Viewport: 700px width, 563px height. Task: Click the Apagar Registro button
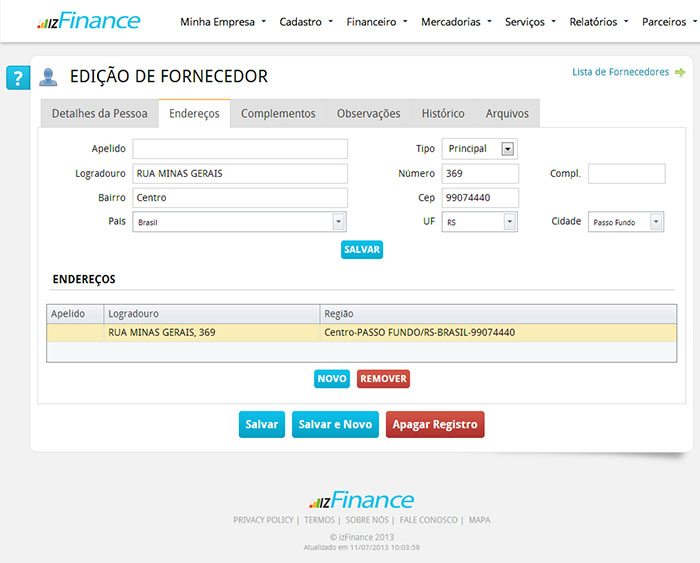point(435,424)
